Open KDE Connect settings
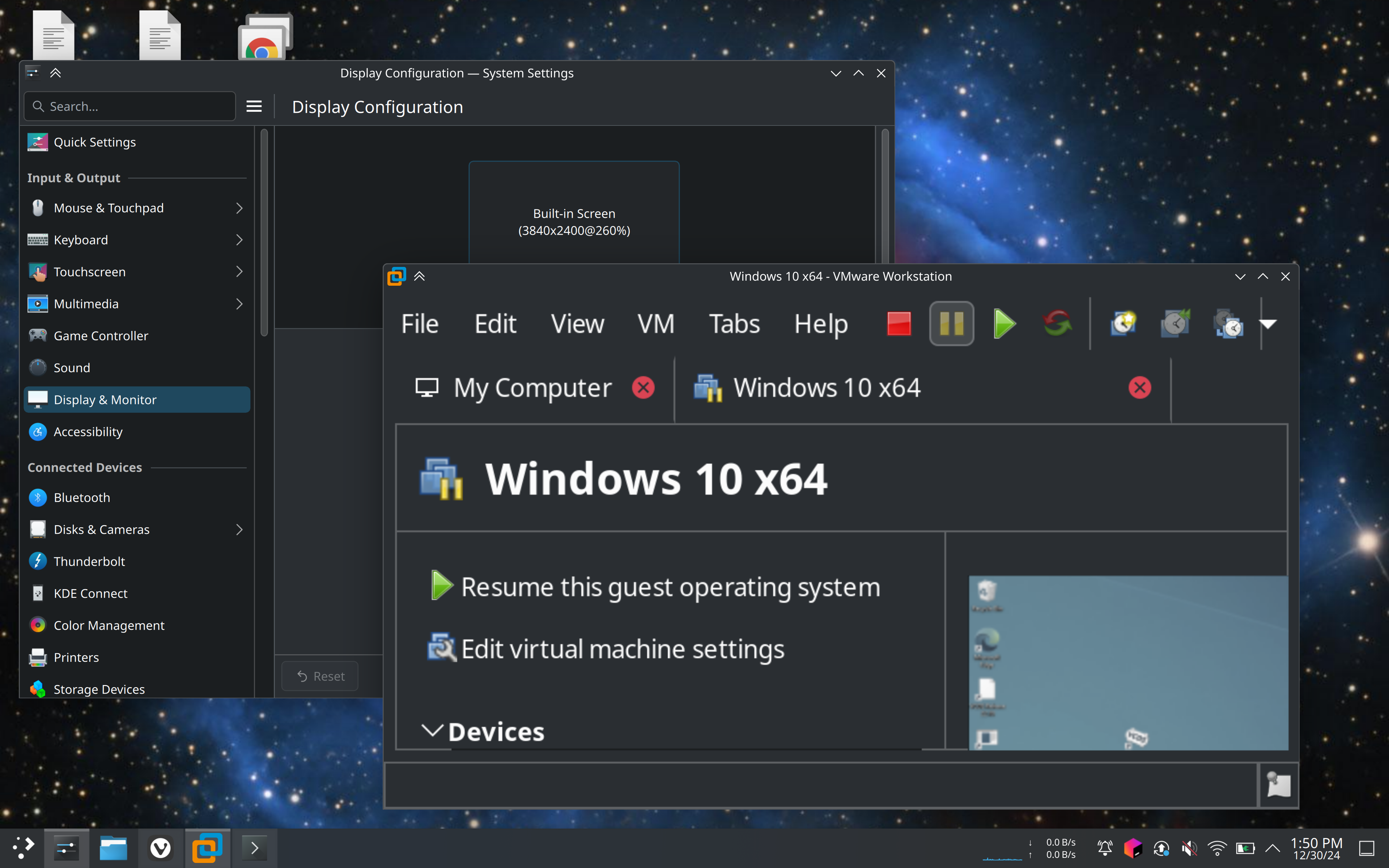The width and height of the screenshot is (1389, 868). point(137,593)
